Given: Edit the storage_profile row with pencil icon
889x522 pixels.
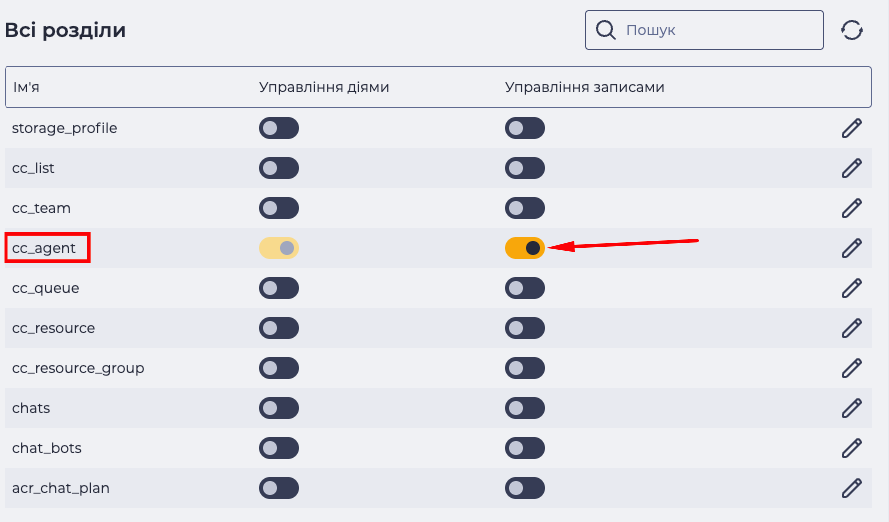Looking at the screenshot, I should pyautogui.click(x=852, y=128).
